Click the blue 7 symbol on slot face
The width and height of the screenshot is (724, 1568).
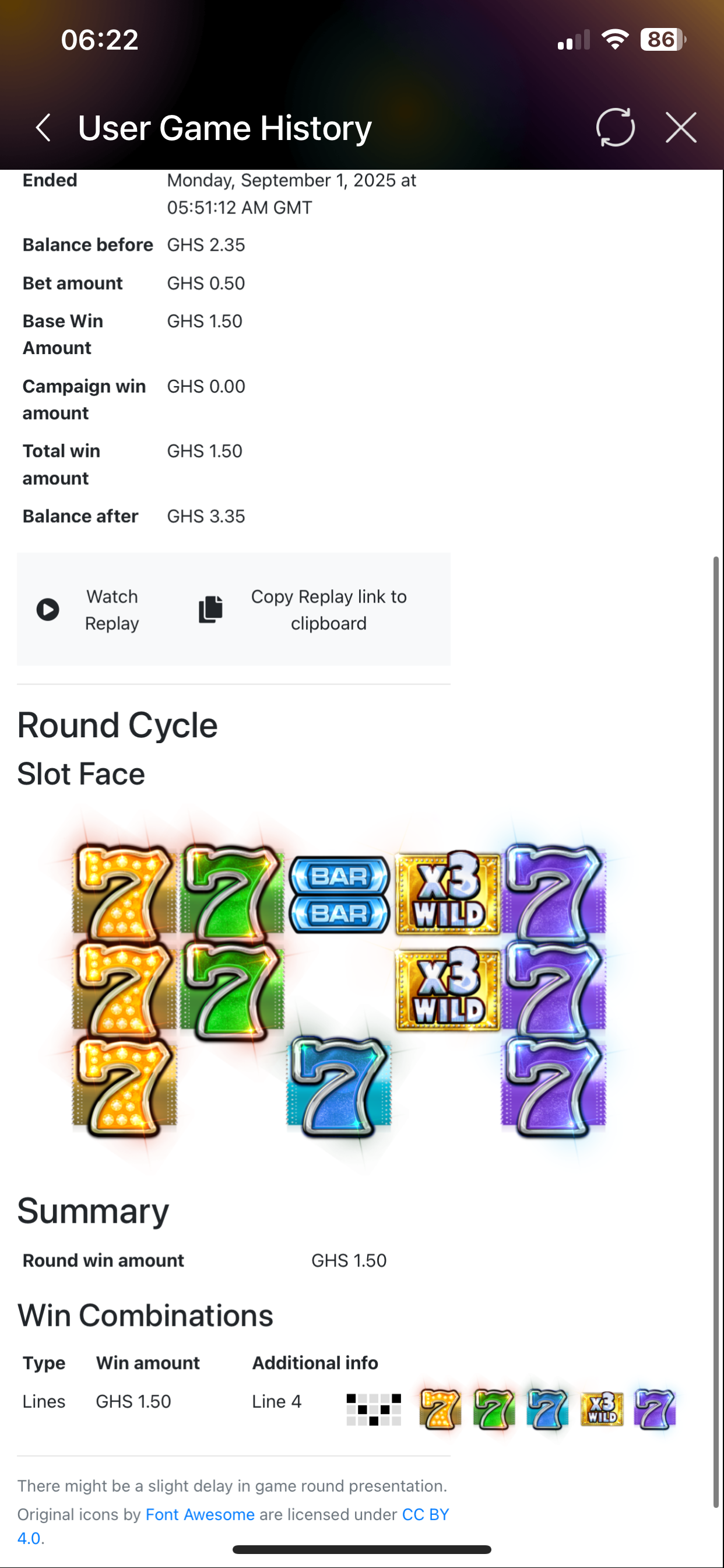(x=339, y=1087)
